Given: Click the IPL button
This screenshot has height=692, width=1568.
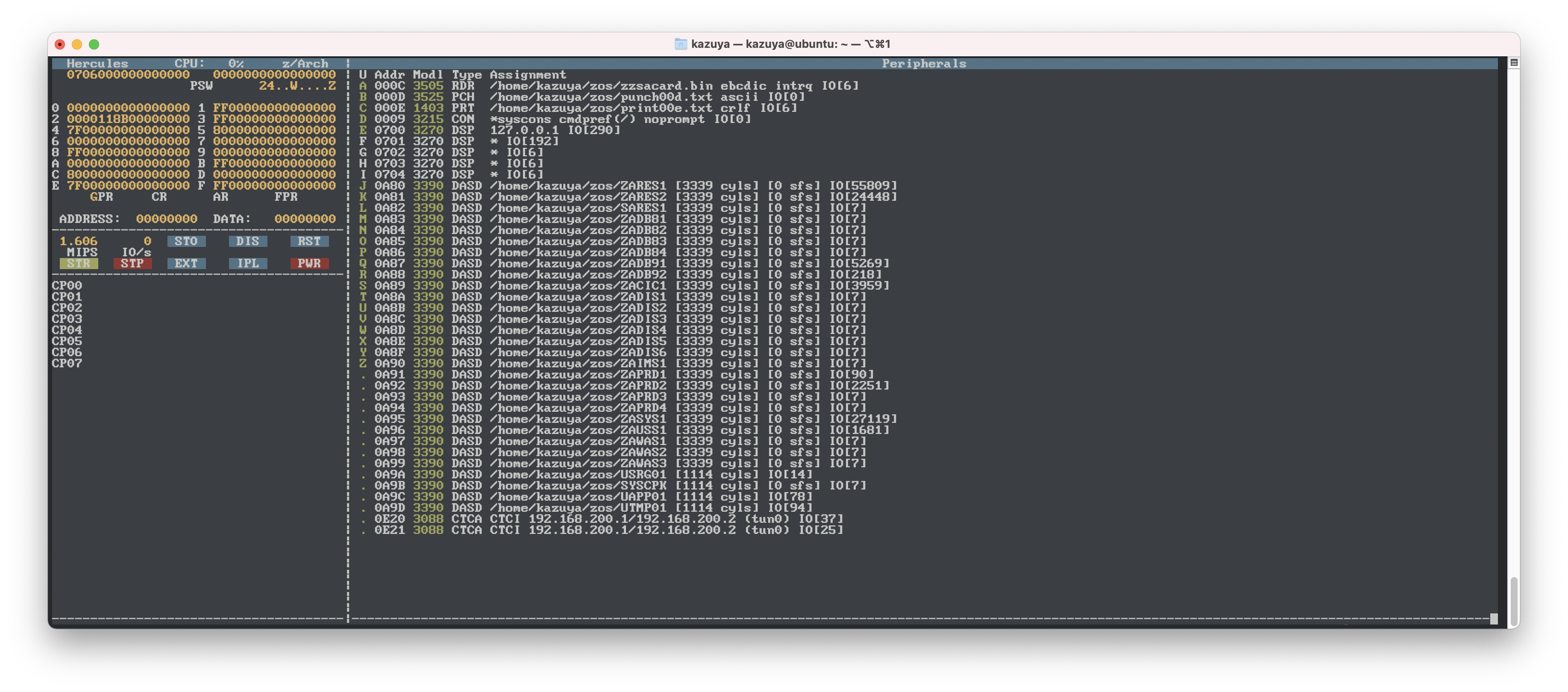Looking at the screenshot, I should coord(248,264).
